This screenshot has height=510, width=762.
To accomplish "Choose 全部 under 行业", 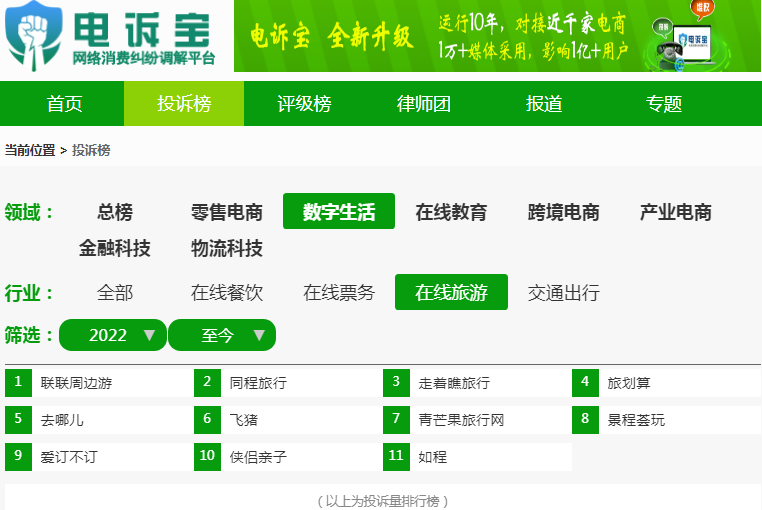I will click(x=115, y=292).
